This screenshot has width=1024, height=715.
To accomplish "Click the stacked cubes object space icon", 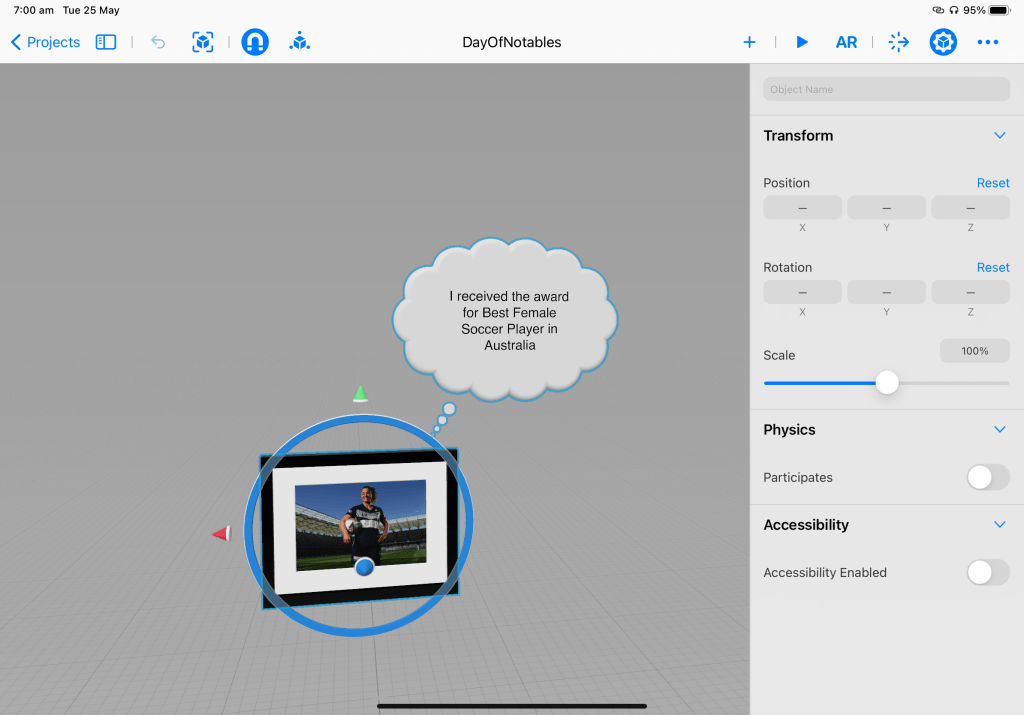I will click(299, 42).
